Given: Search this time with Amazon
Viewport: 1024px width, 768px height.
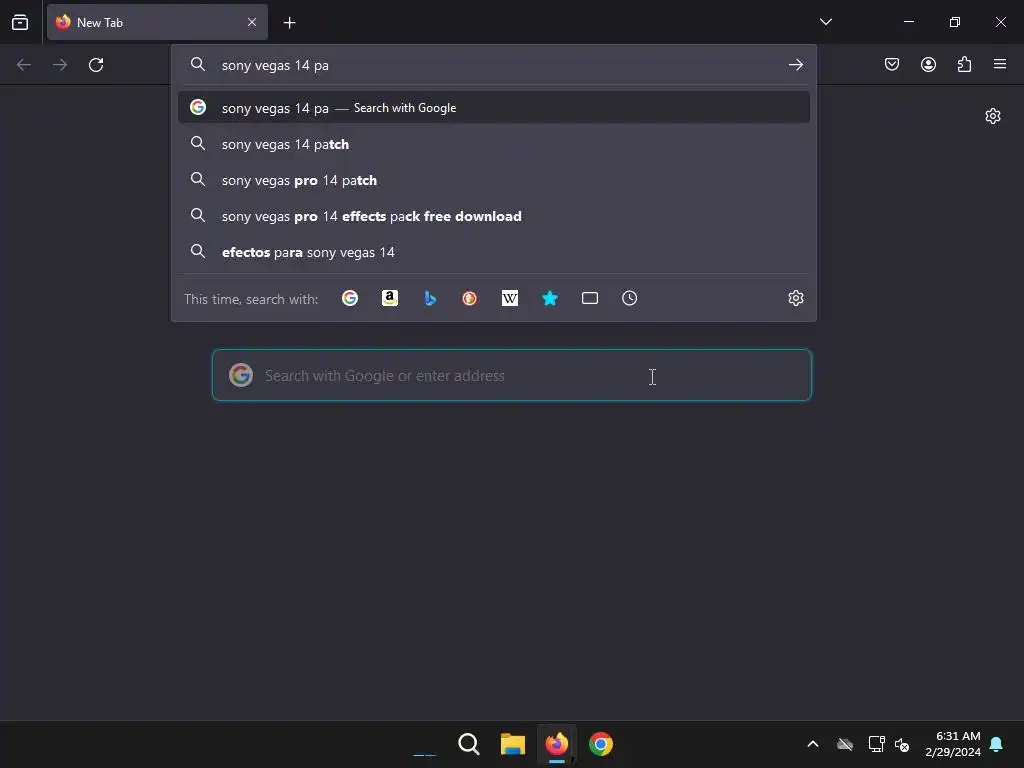Looking at the screenshot, I should 390,298.
